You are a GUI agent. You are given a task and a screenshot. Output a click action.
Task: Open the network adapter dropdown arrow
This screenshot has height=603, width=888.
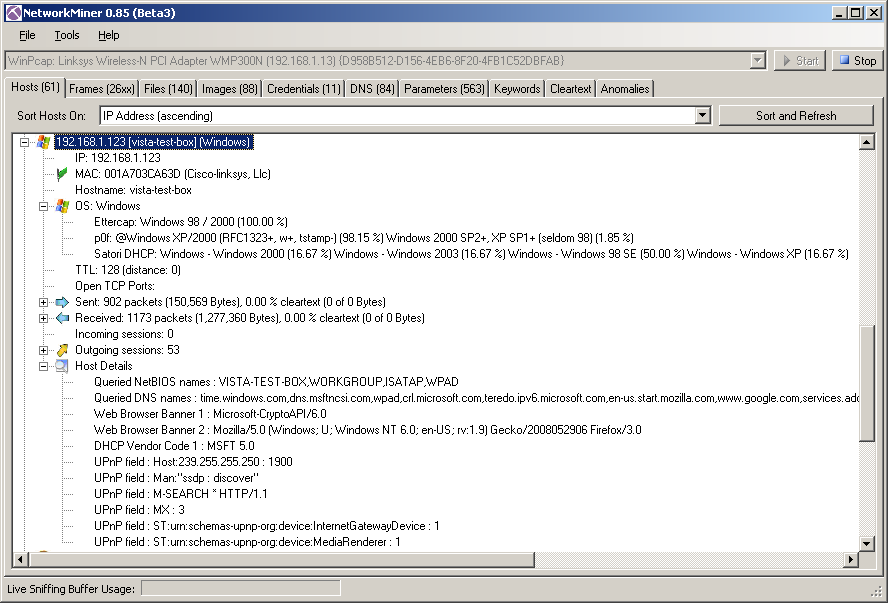[x=757, y=61]
